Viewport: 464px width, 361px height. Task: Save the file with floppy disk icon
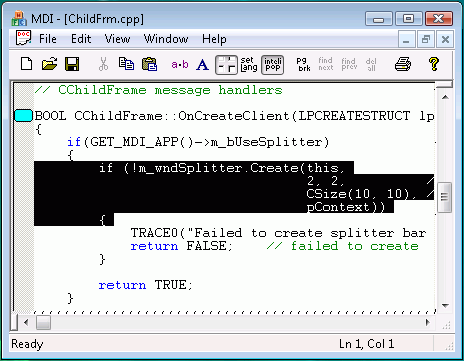72,64
